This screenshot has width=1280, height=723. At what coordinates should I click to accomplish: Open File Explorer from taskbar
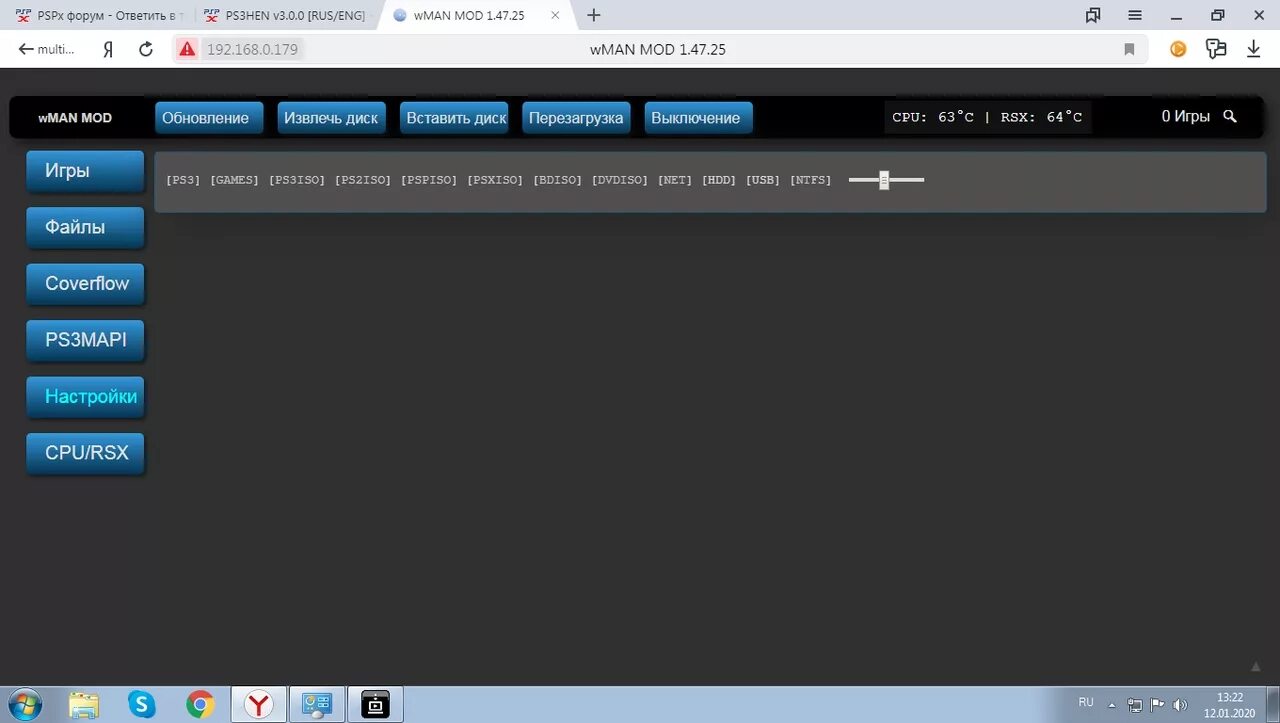click(84, 705)
